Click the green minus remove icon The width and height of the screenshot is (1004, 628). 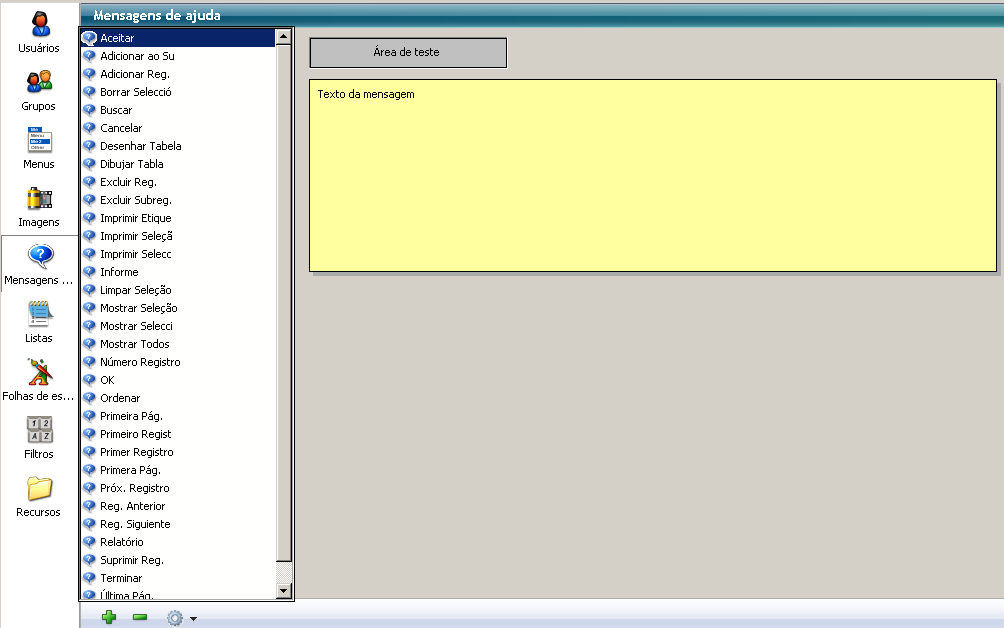click(140, 617)
